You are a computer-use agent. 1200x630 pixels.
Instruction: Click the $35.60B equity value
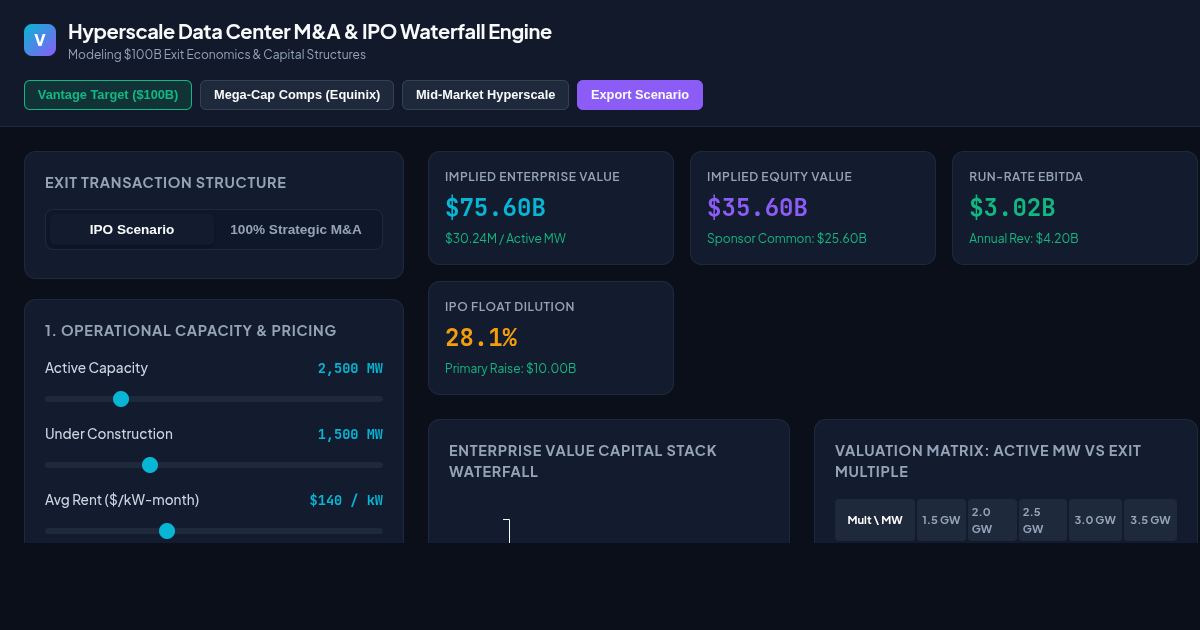757,208
